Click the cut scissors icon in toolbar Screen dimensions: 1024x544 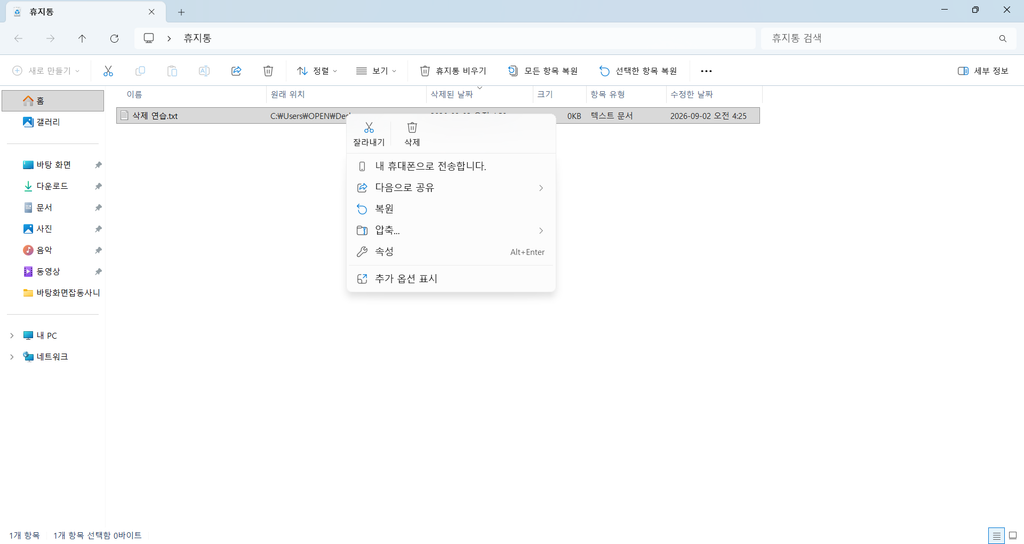108,71
